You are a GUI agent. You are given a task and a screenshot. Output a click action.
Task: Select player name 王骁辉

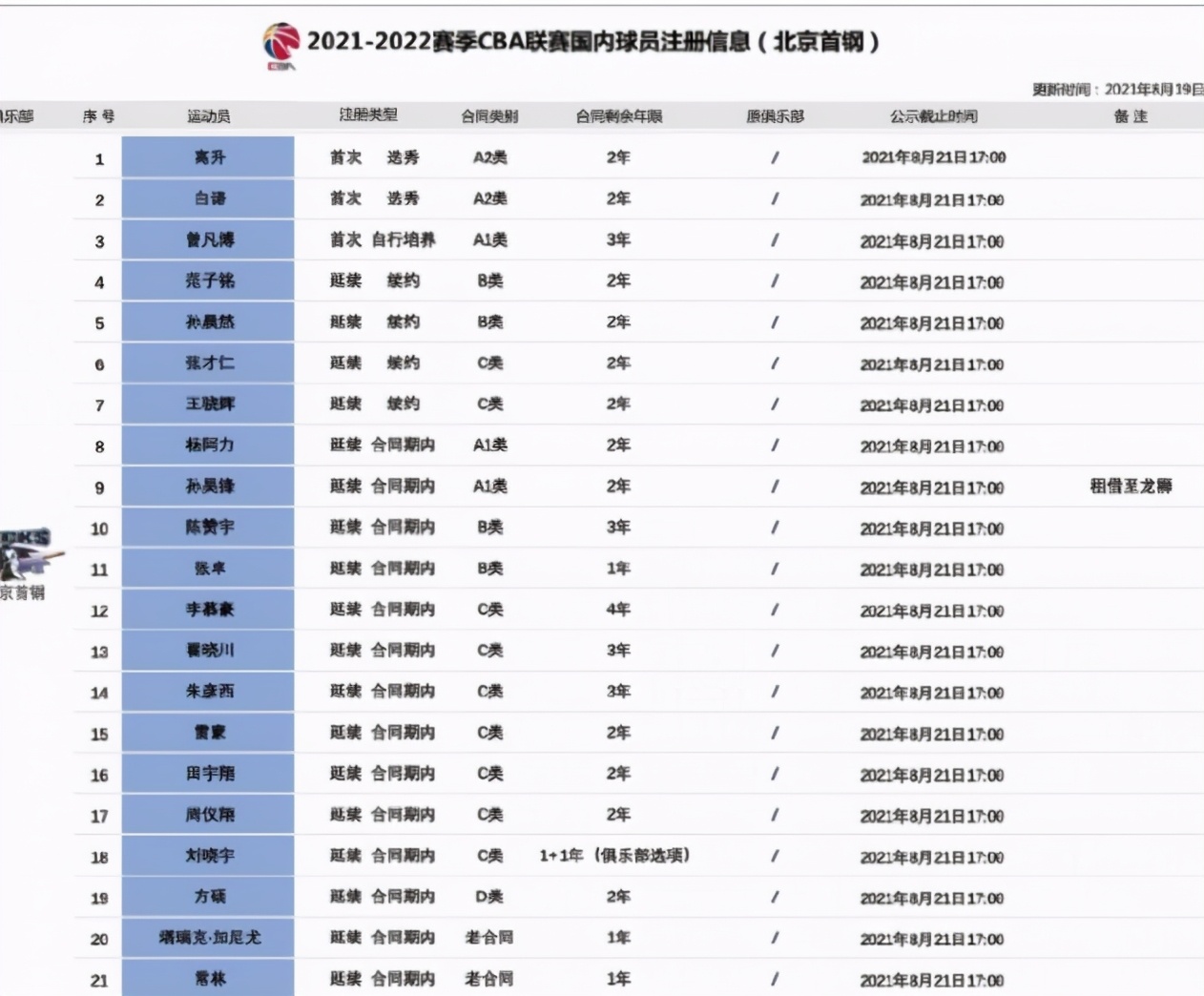(208, 404)
